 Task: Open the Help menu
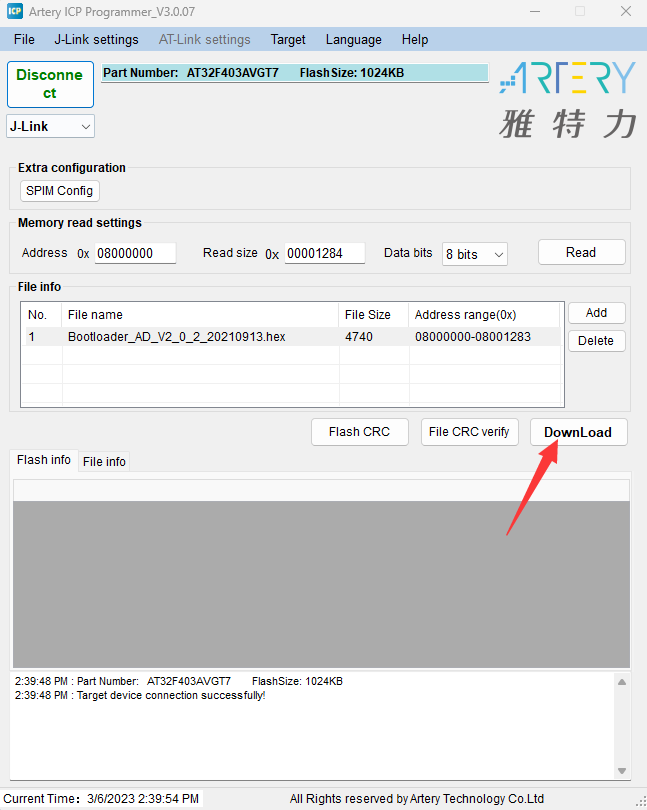(x=415, y=40)
